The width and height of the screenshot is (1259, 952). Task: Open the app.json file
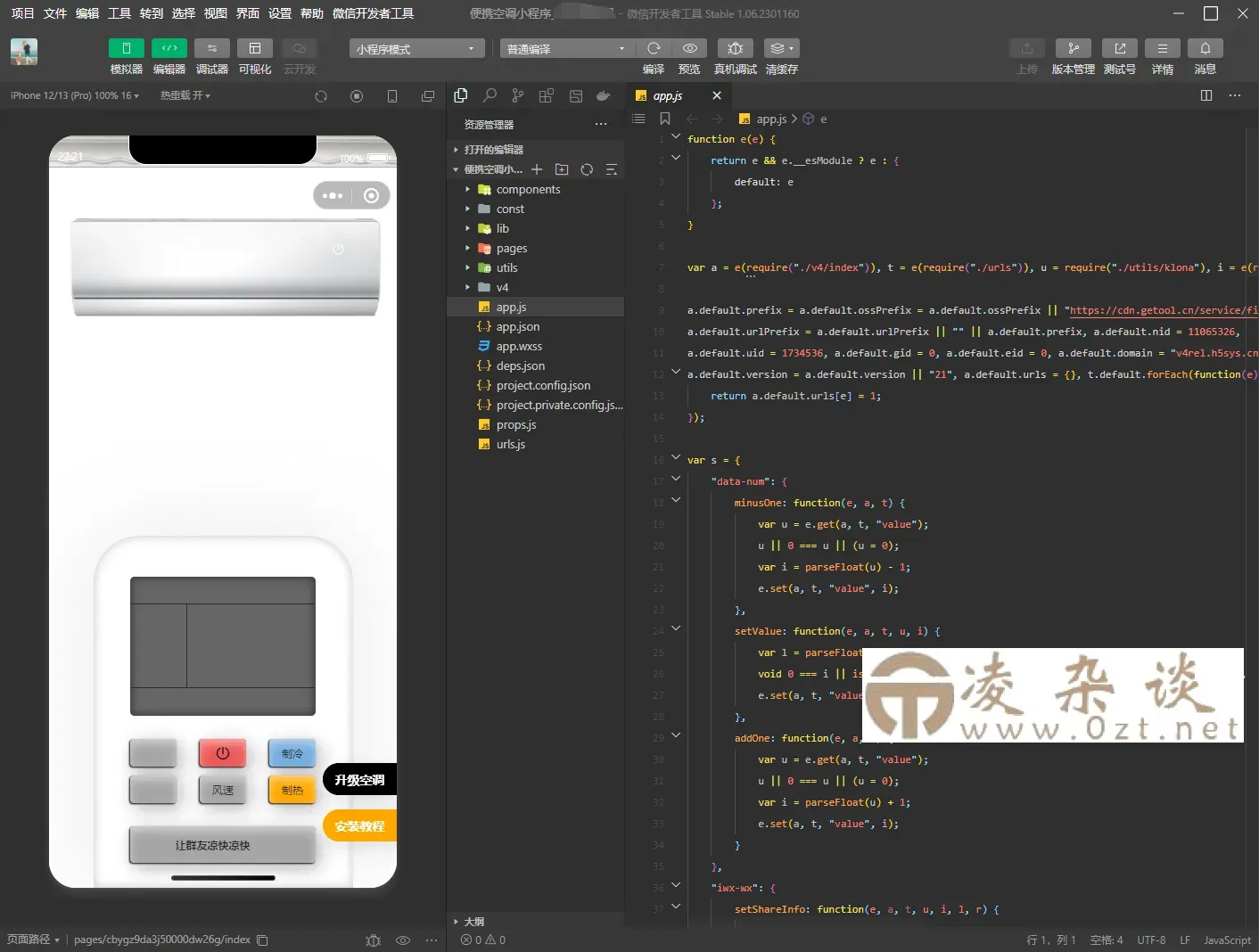click(x=535, y=326)
